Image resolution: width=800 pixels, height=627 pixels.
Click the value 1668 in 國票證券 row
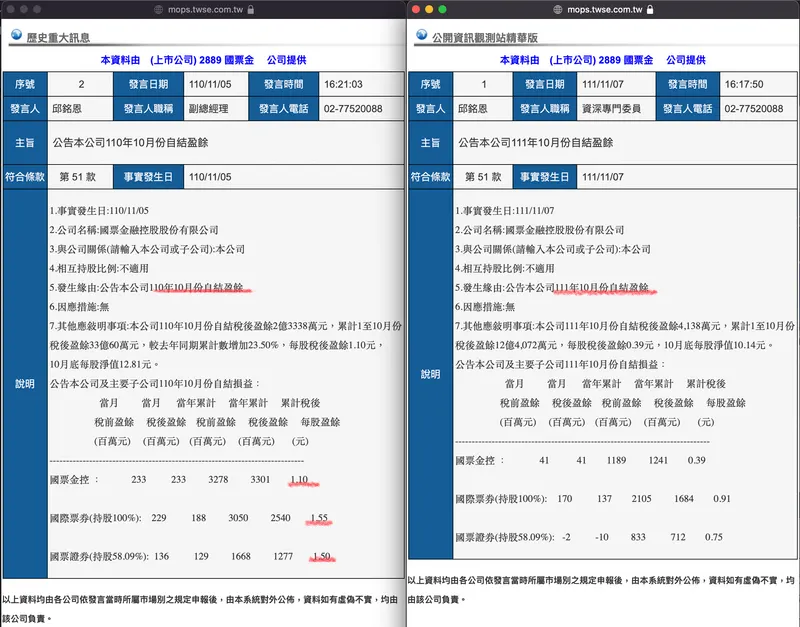[x=241, y=556]
